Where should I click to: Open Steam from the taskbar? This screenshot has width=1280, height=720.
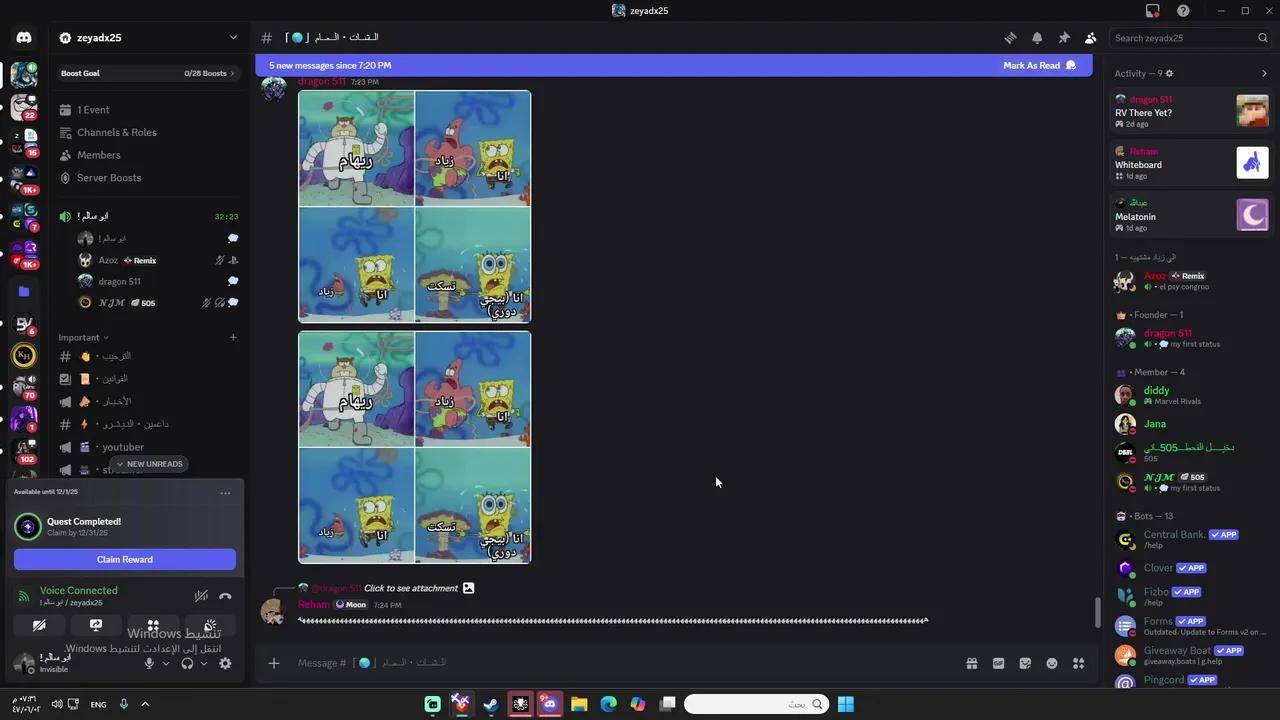(490, 704)
